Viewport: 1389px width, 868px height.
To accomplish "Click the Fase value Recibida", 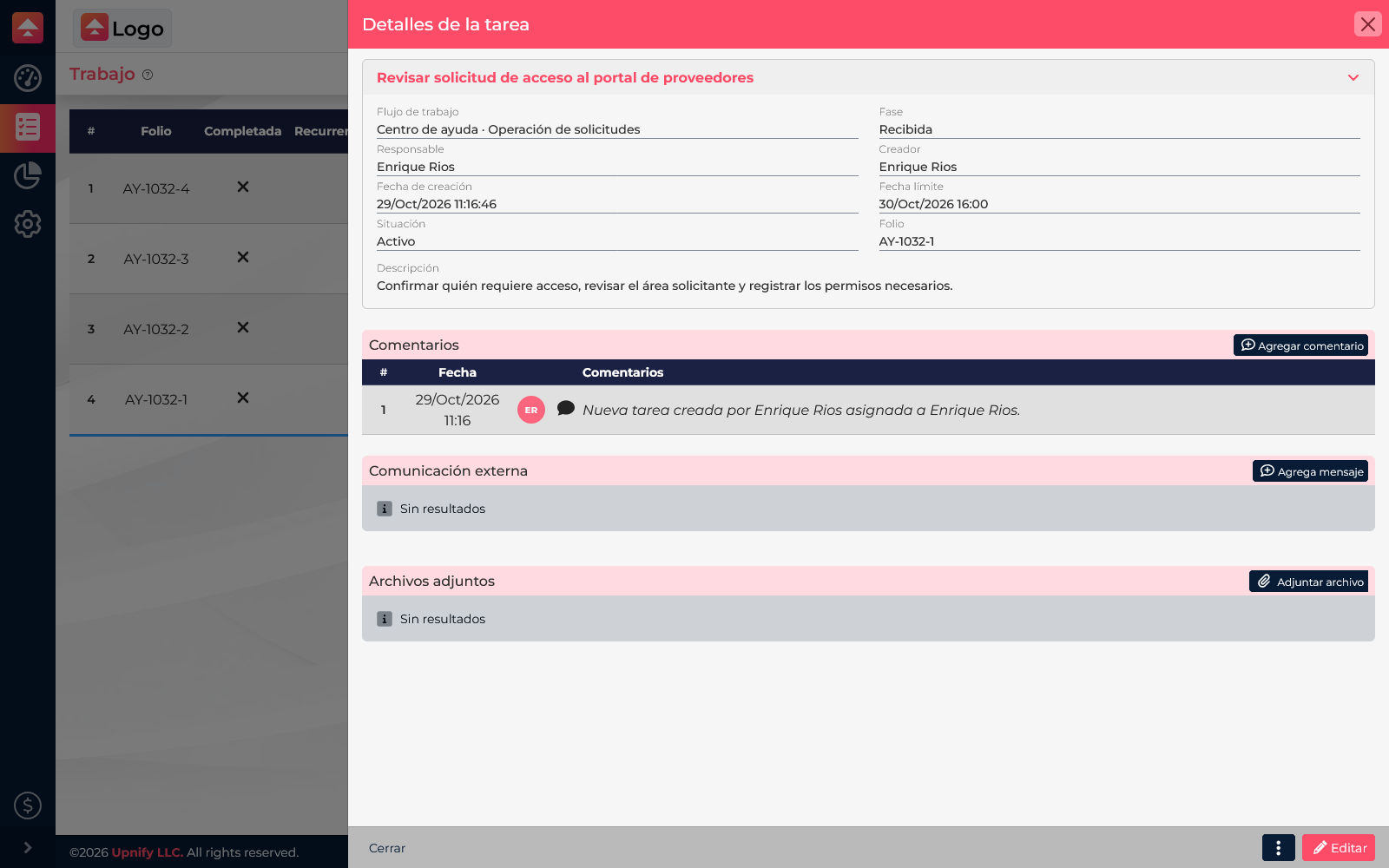I will (905, 129).
